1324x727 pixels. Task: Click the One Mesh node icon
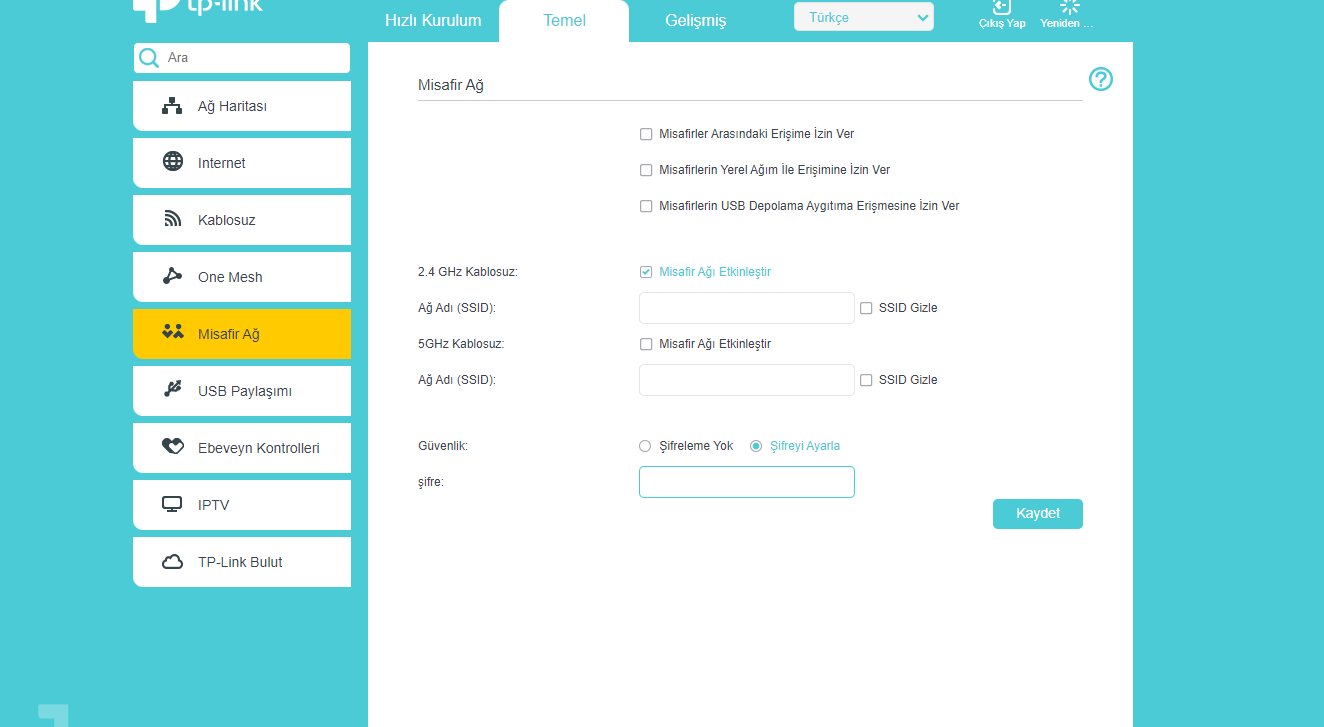tap(173, 276)
